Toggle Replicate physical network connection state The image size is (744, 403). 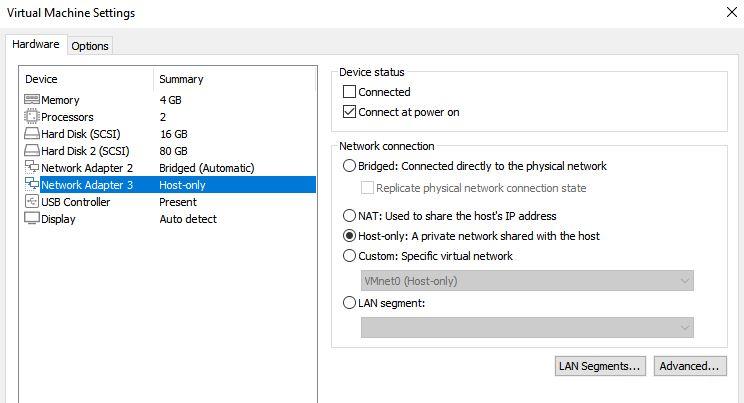click(x=367, y=188)
